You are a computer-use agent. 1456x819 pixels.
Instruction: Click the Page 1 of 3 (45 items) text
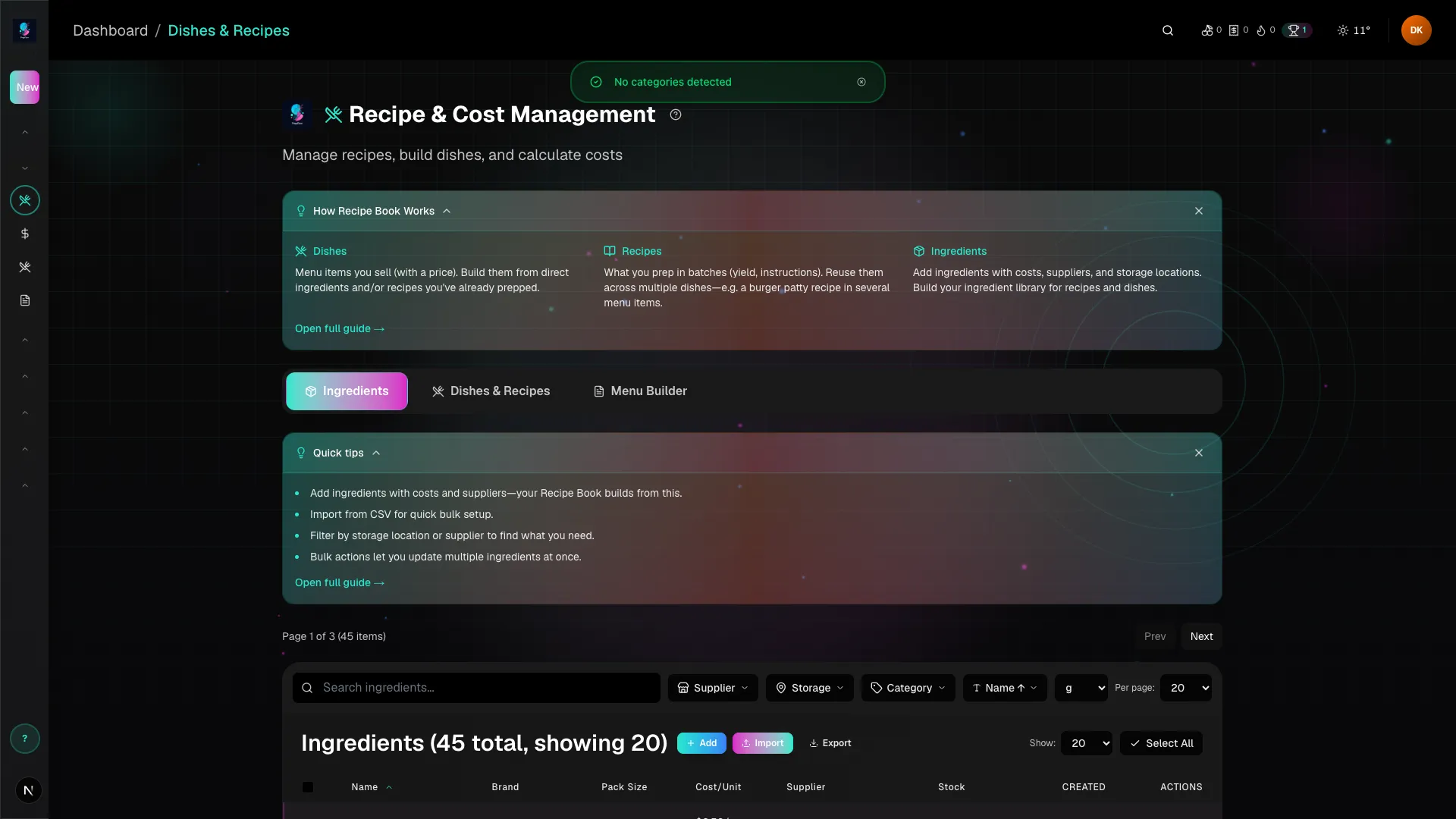pos(334,636)
